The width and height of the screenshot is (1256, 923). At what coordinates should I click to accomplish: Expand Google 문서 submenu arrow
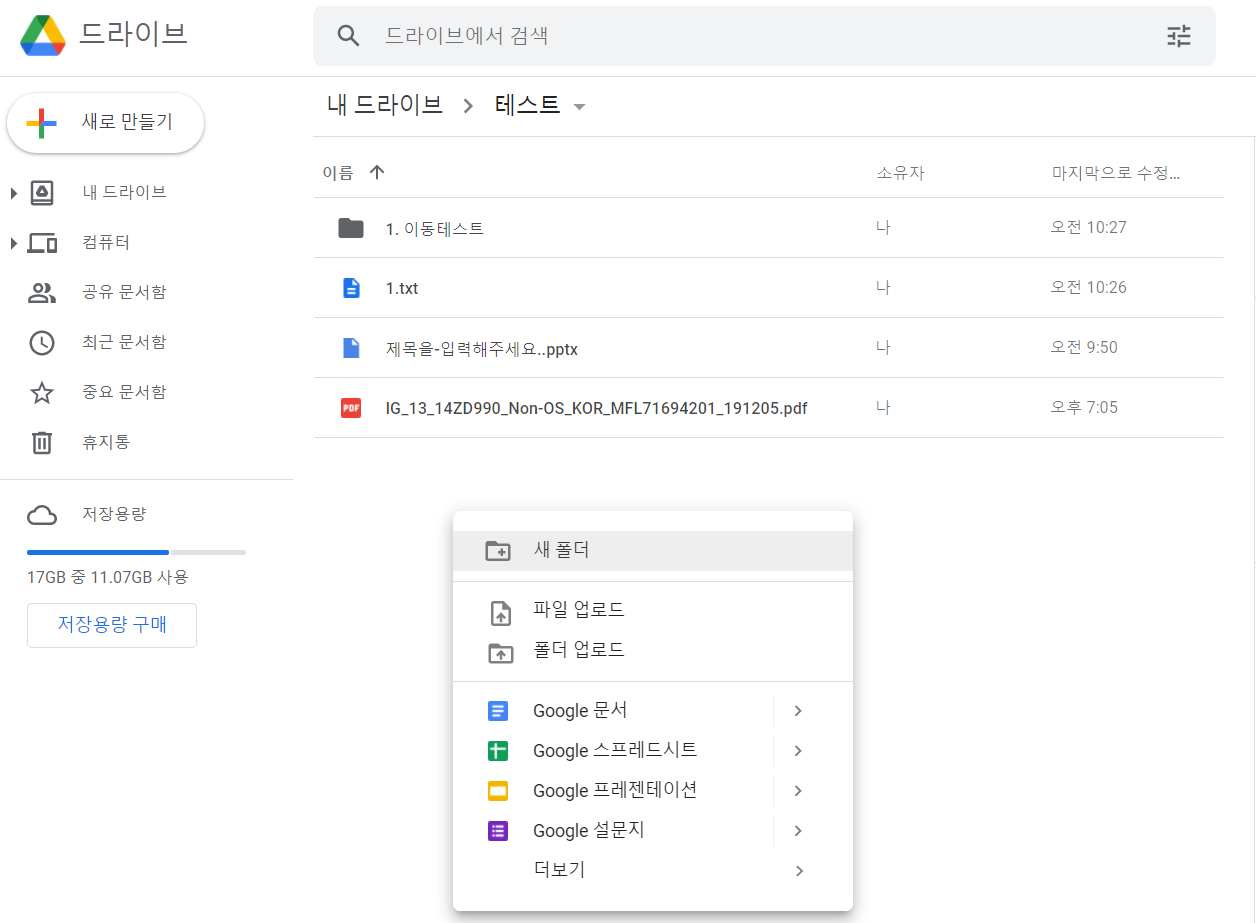point(798,711)
